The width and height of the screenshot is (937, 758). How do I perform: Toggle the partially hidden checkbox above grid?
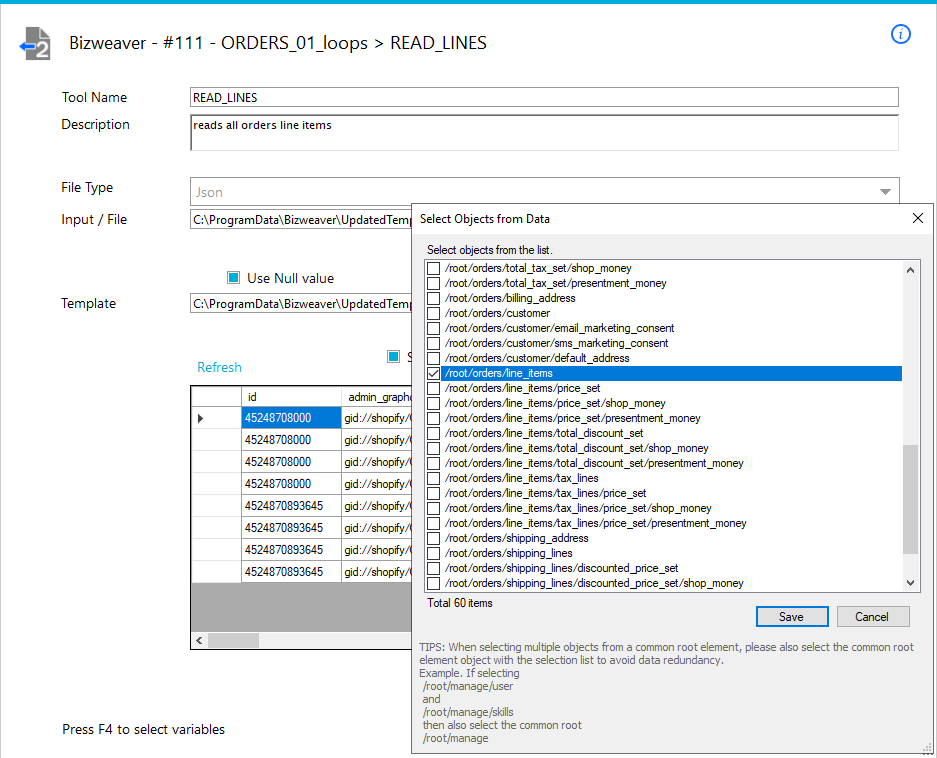(x=393, y=356)
